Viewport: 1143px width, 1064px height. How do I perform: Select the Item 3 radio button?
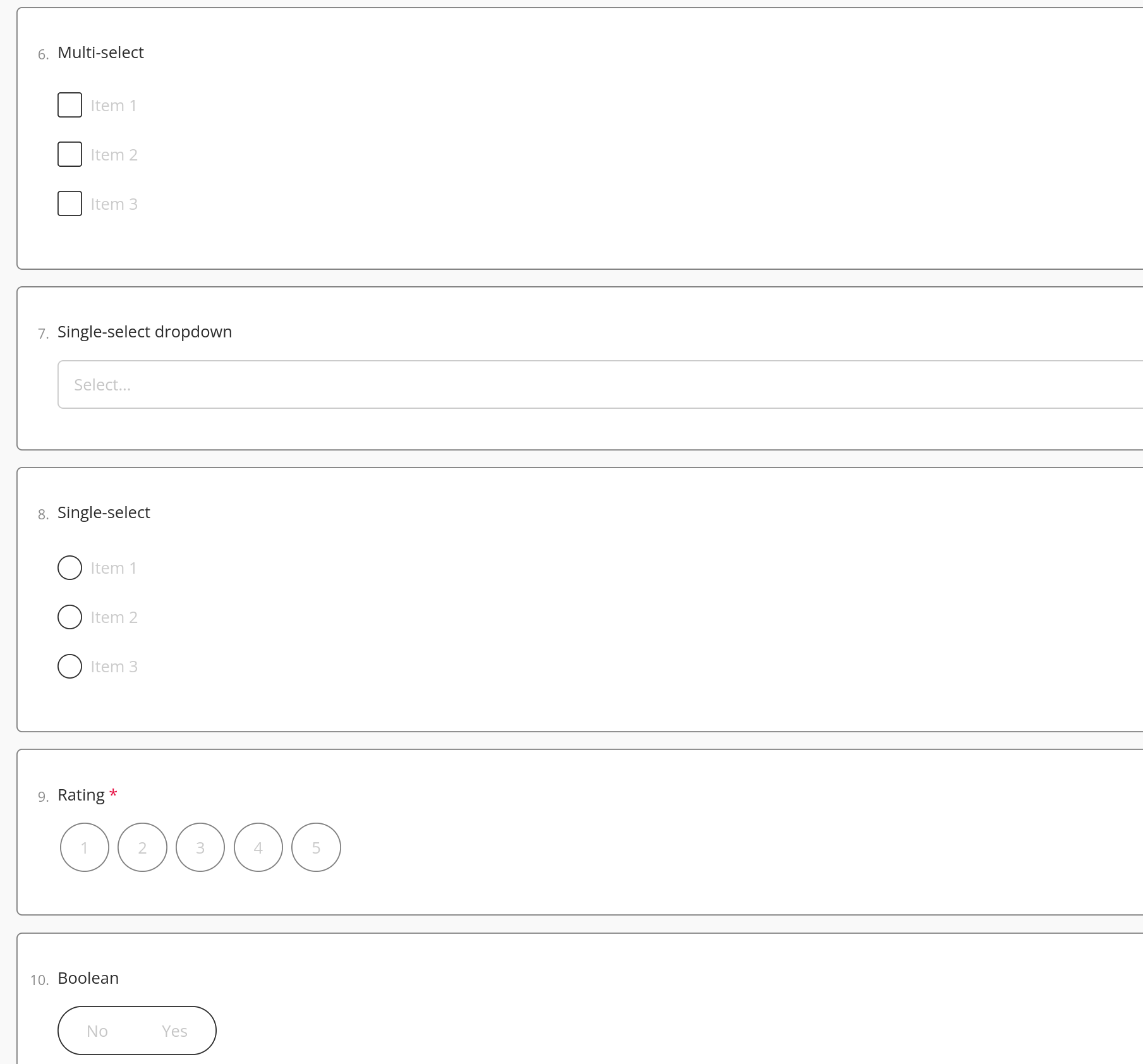[70, 666]
